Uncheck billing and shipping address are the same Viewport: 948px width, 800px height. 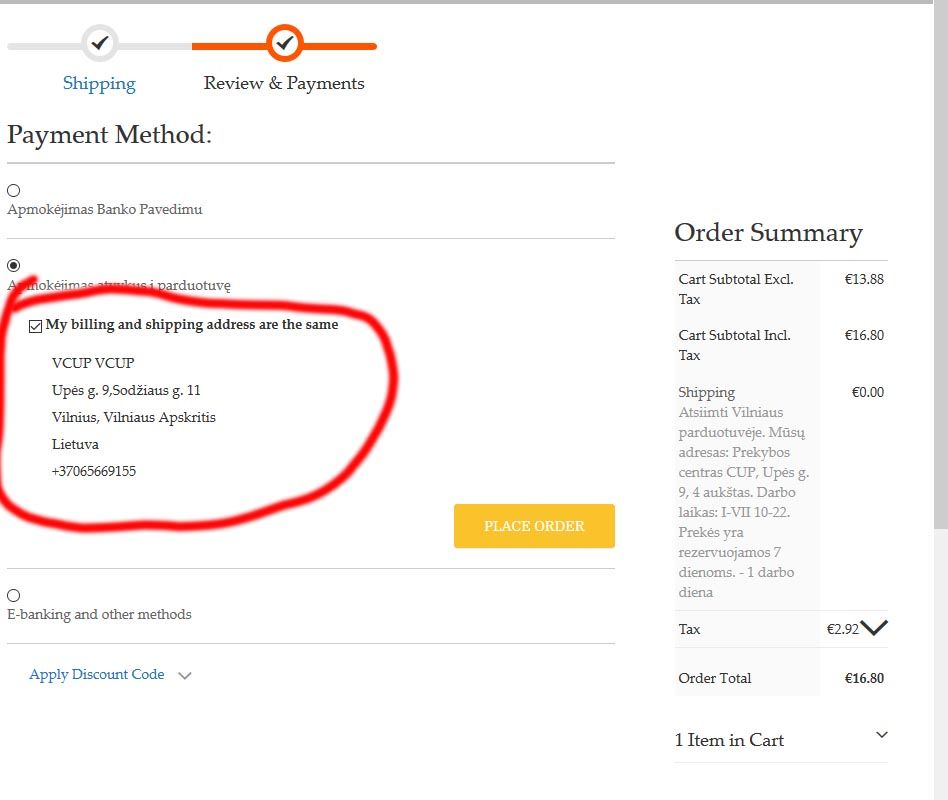[36, 326]
